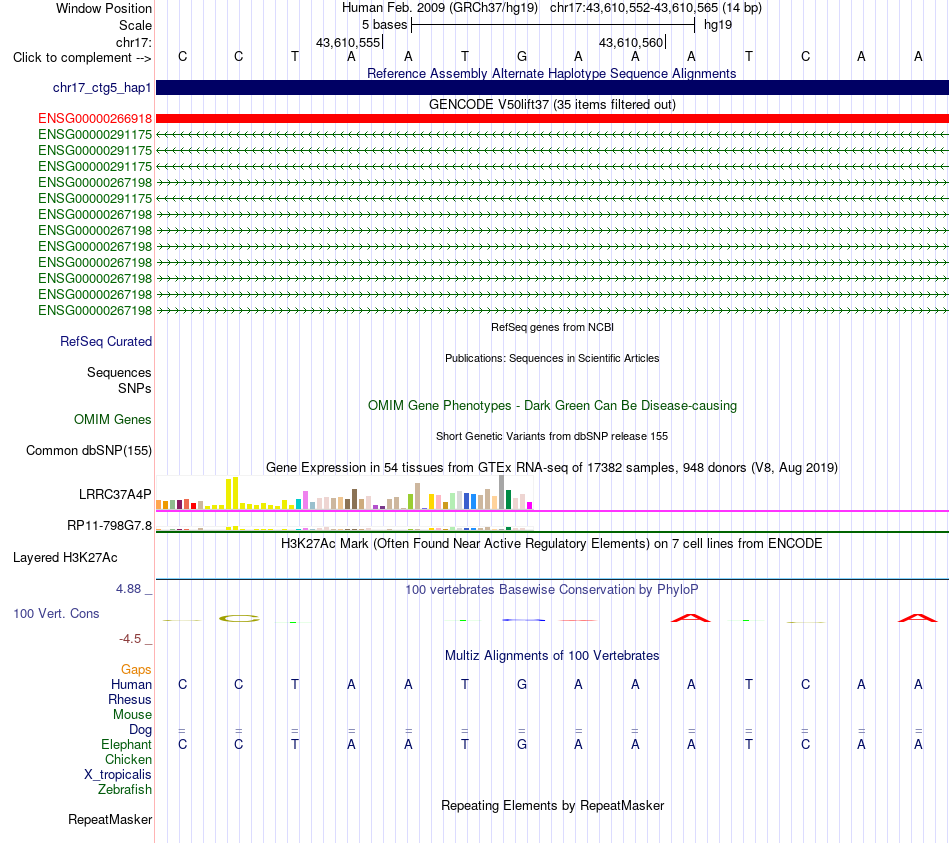
Task: Click the '5 bases' scale bar label
Action: [x=385, y=25]
